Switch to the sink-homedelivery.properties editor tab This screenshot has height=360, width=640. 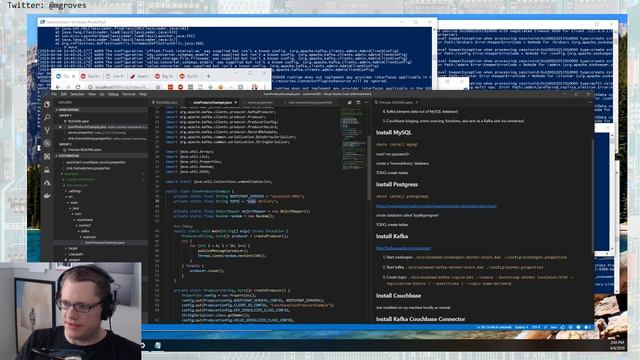coord(310,102)
